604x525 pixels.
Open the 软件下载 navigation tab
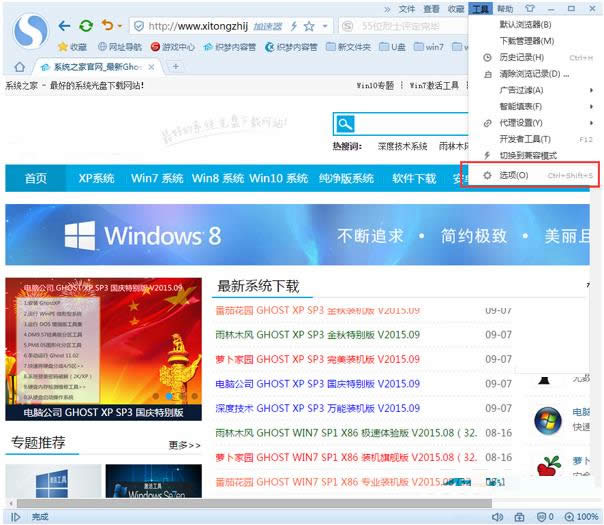click(x=414, y=178)
